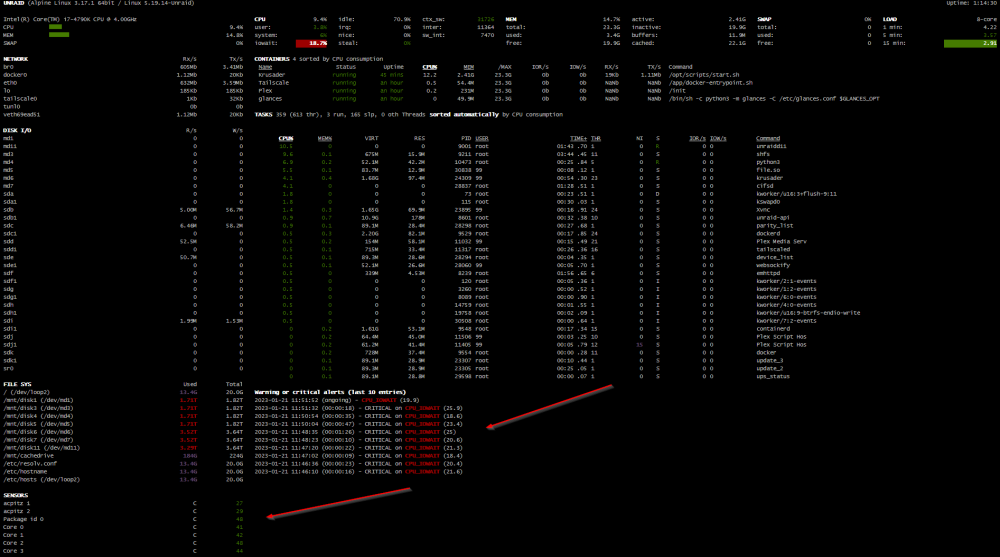The height and width of the screenshot is (557, 1000).
Task: Select the ups_status process row
Action: point(533,376)
